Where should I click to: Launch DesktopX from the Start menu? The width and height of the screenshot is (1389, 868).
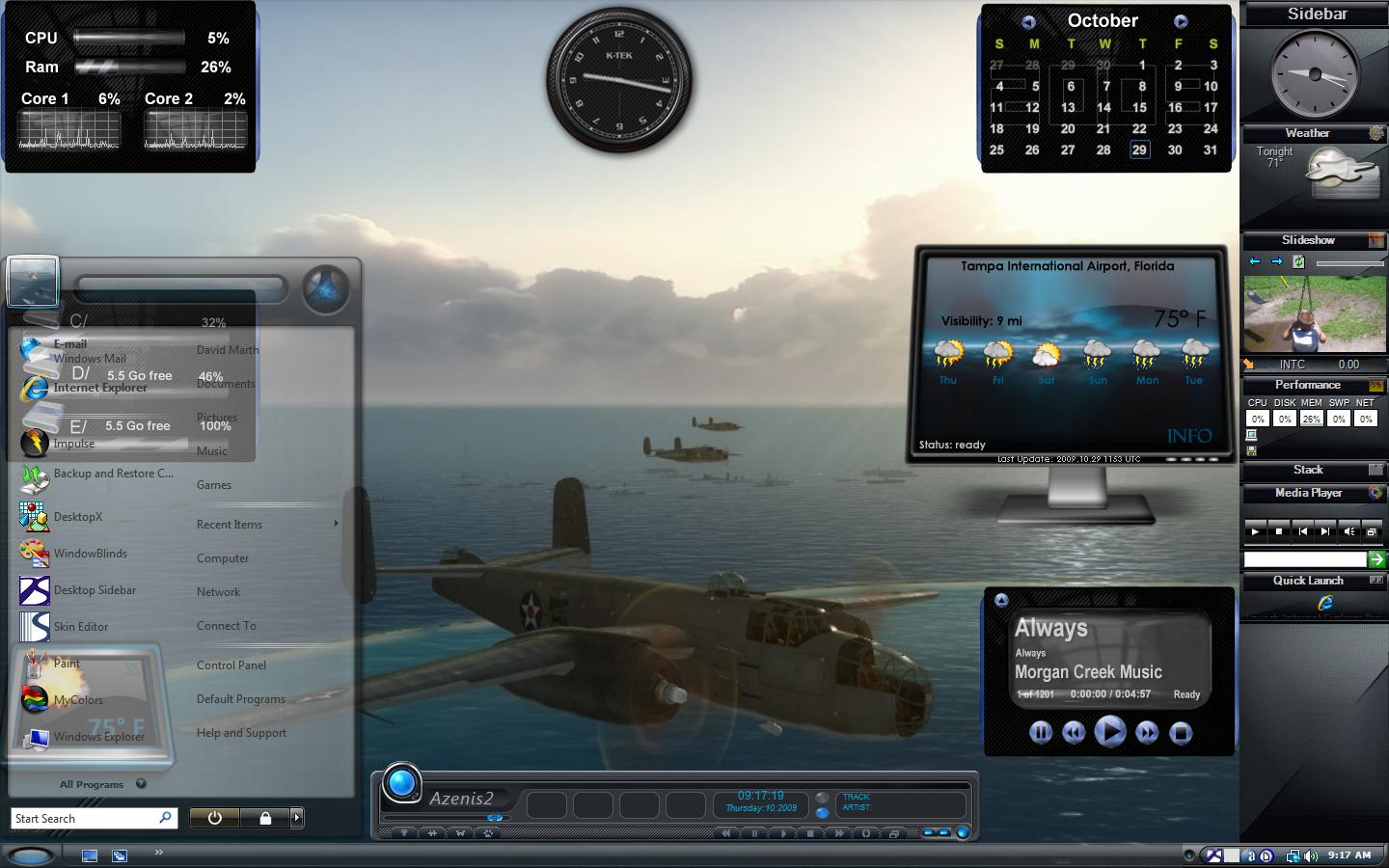[62, 517]
